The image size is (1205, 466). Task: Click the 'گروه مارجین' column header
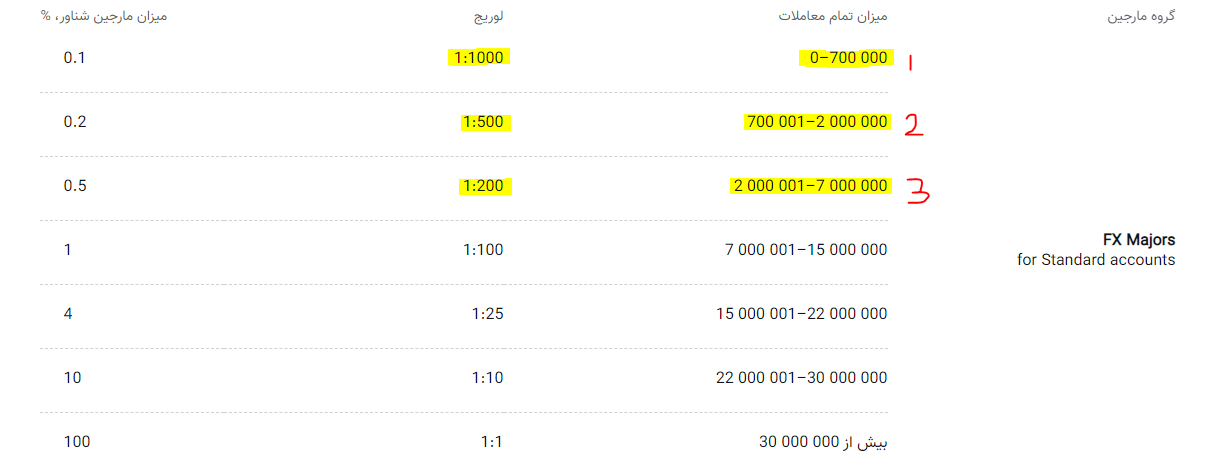click(1143, 17)
